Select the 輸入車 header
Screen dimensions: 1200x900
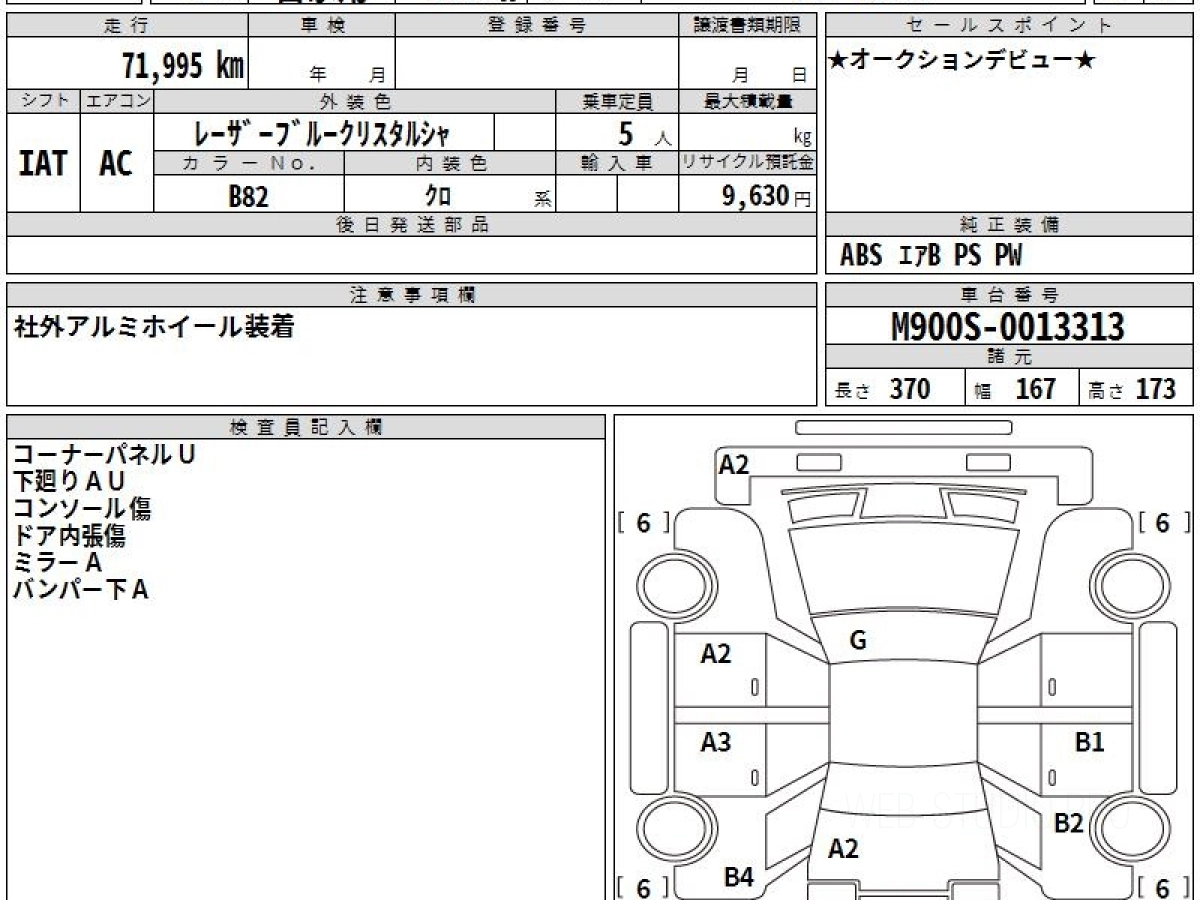pos(617,163)
